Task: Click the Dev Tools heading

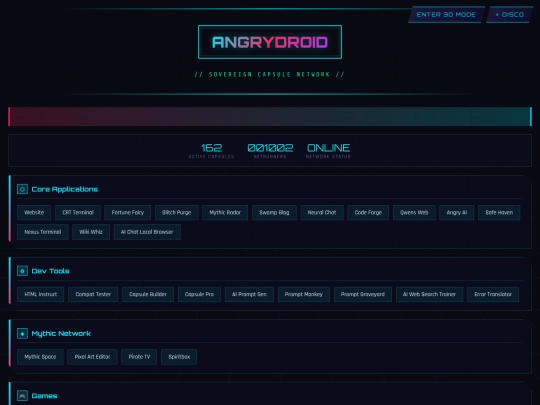Action: coord(50,271)
